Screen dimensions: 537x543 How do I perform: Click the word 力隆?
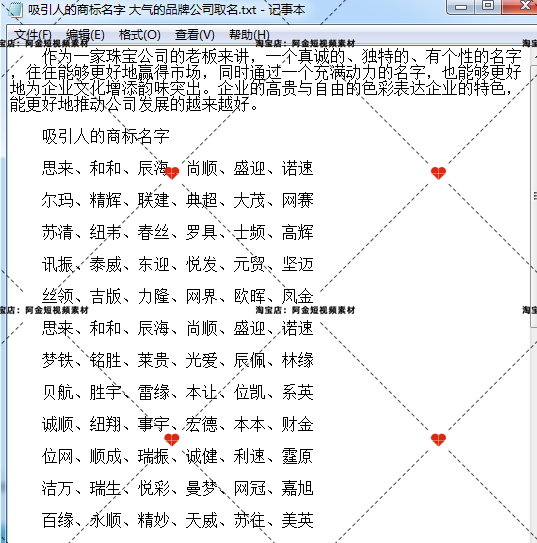(153, 296)
